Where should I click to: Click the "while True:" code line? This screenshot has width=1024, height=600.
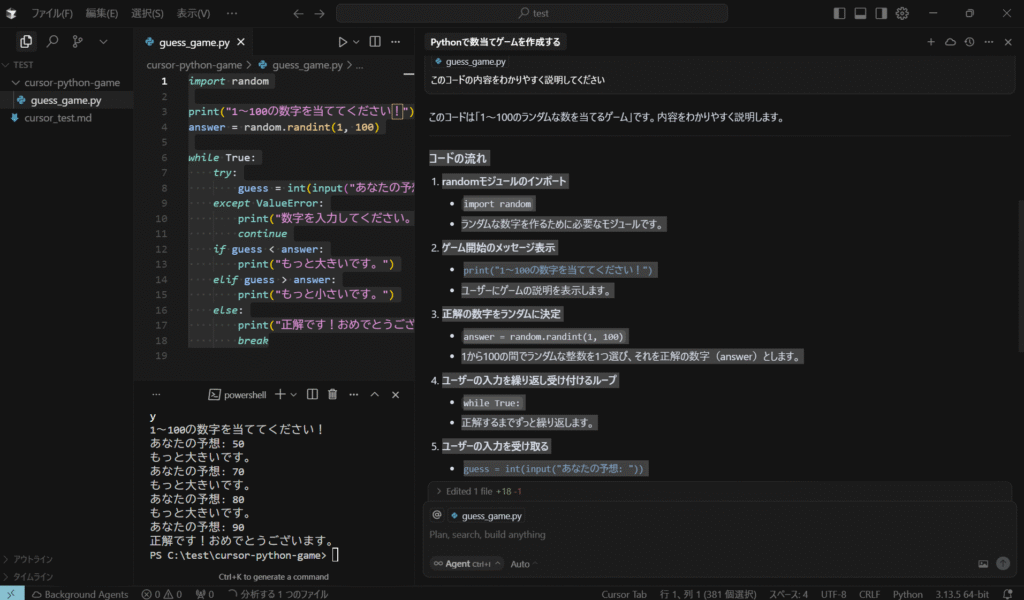pos(222,157)
